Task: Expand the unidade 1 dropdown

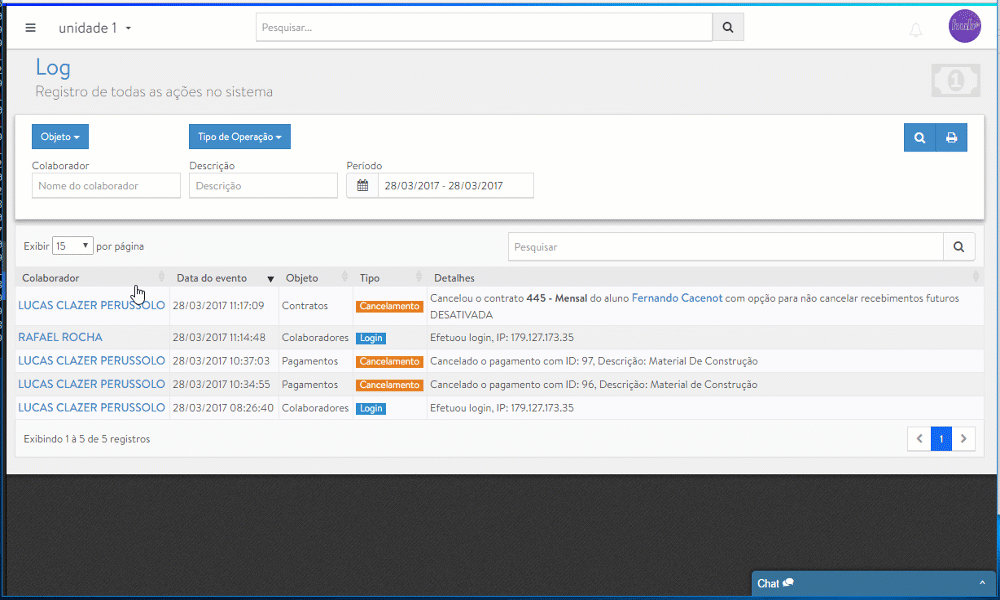Action: click(x=95, y=28)
